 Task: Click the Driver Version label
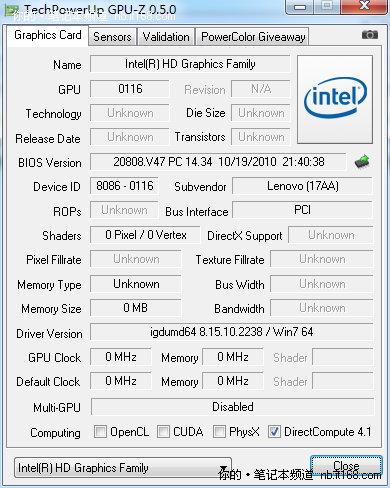tap(49, 334)
